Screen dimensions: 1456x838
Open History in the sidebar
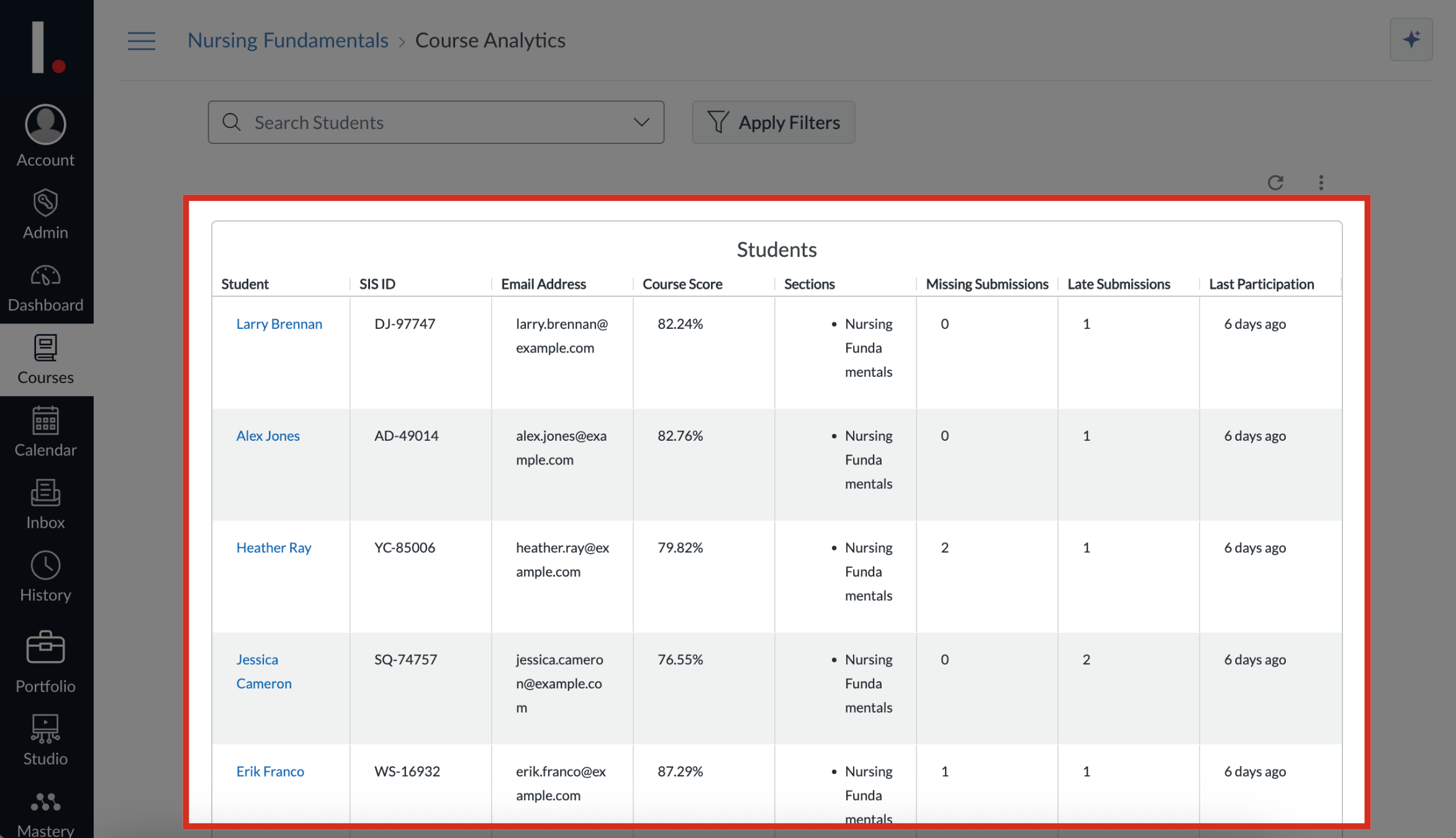coord(45,577)
